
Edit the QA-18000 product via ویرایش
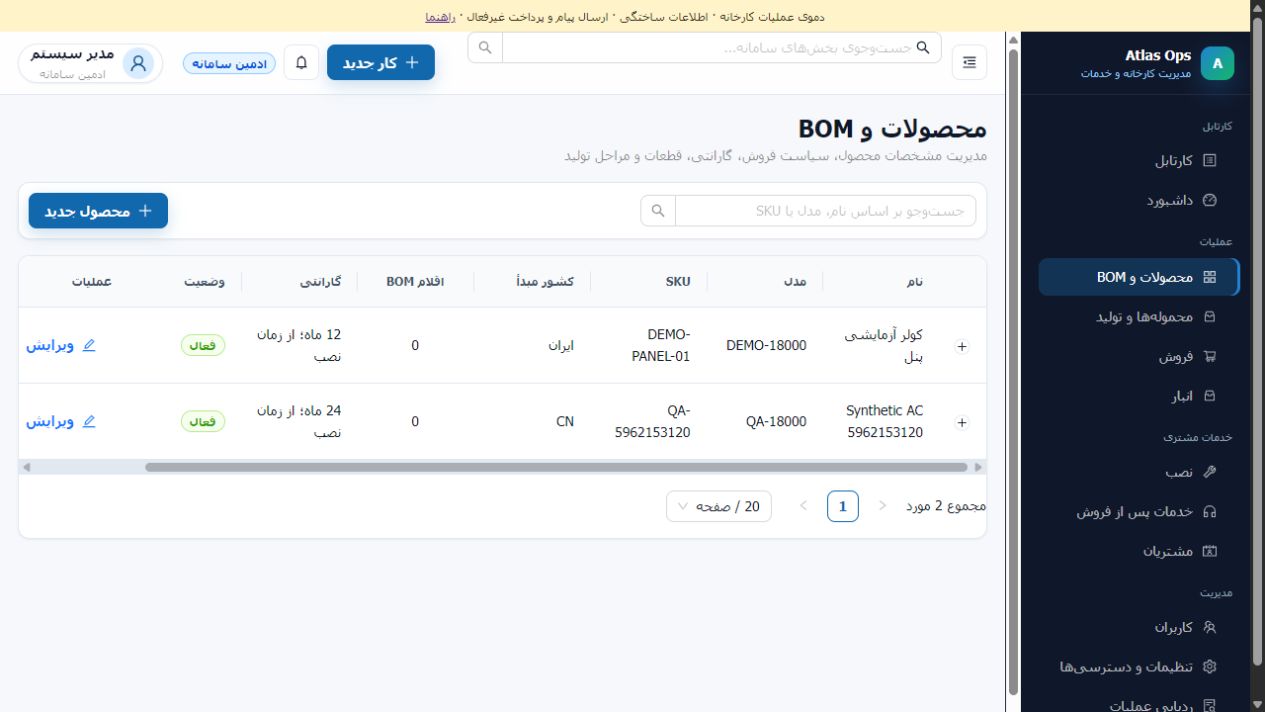60,421
